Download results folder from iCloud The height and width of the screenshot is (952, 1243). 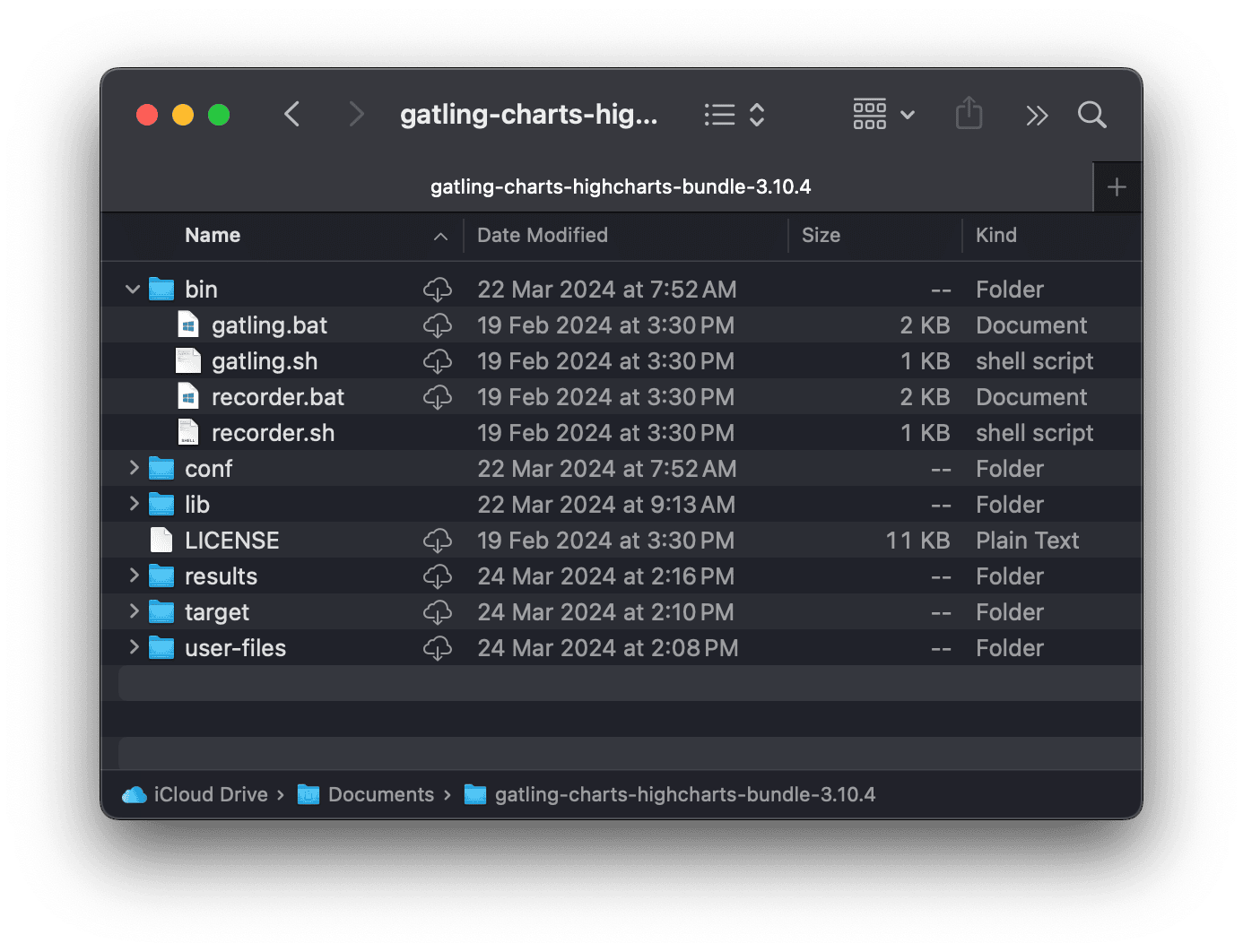tap(438, 576)
